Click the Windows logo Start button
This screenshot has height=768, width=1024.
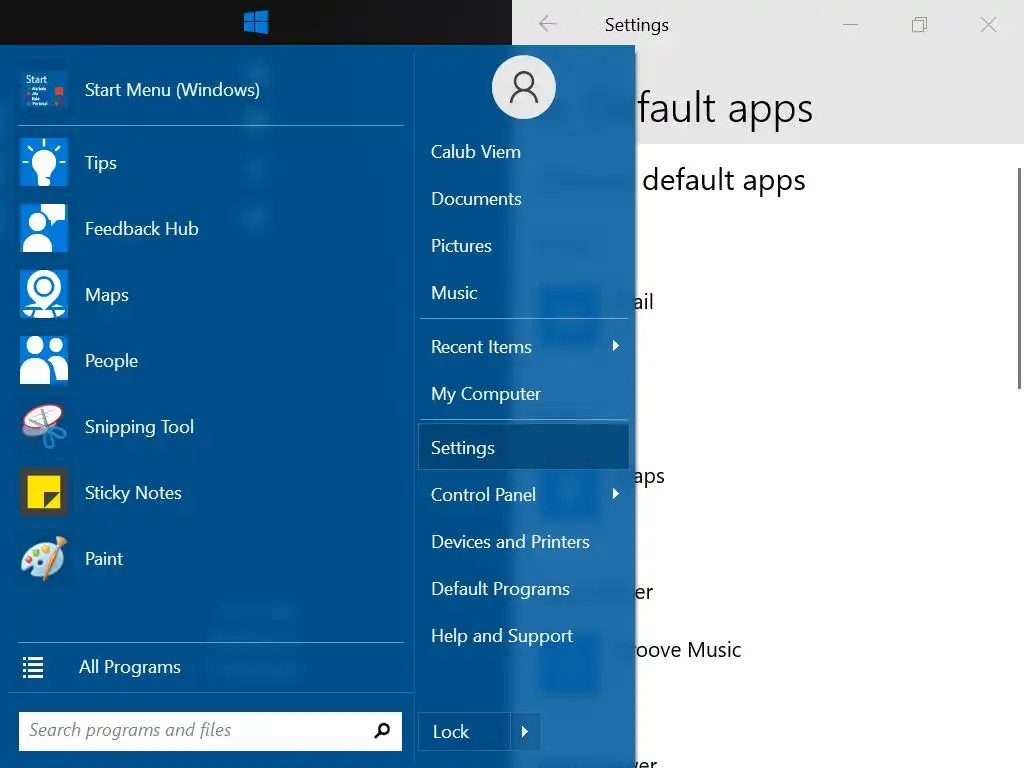pyautogui.click(x=256, y=22)
